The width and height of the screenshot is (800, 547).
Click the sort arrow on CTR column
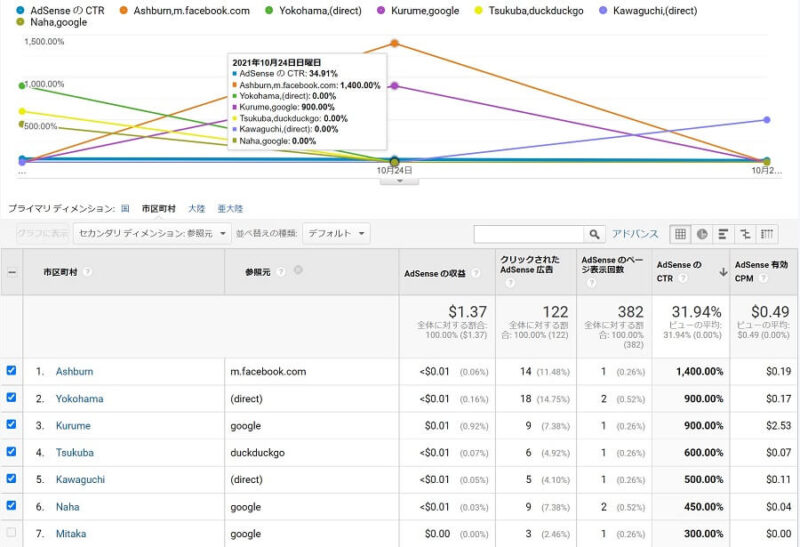pos(723,272)
